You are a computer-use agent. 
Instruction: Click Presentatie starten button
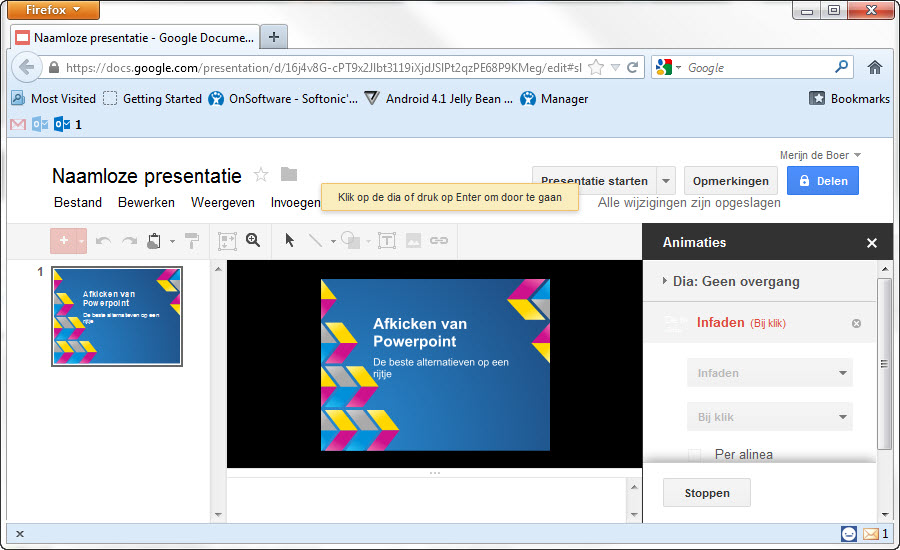(594, 180)
